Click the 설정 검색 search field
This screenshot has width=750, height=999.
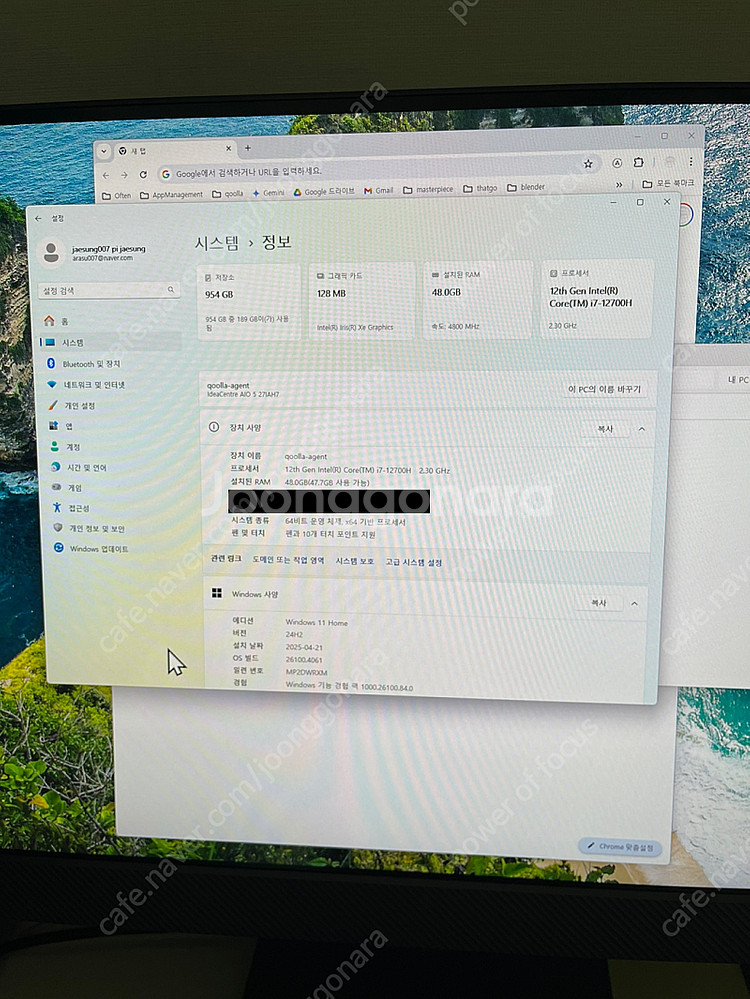tap(109, 291)
